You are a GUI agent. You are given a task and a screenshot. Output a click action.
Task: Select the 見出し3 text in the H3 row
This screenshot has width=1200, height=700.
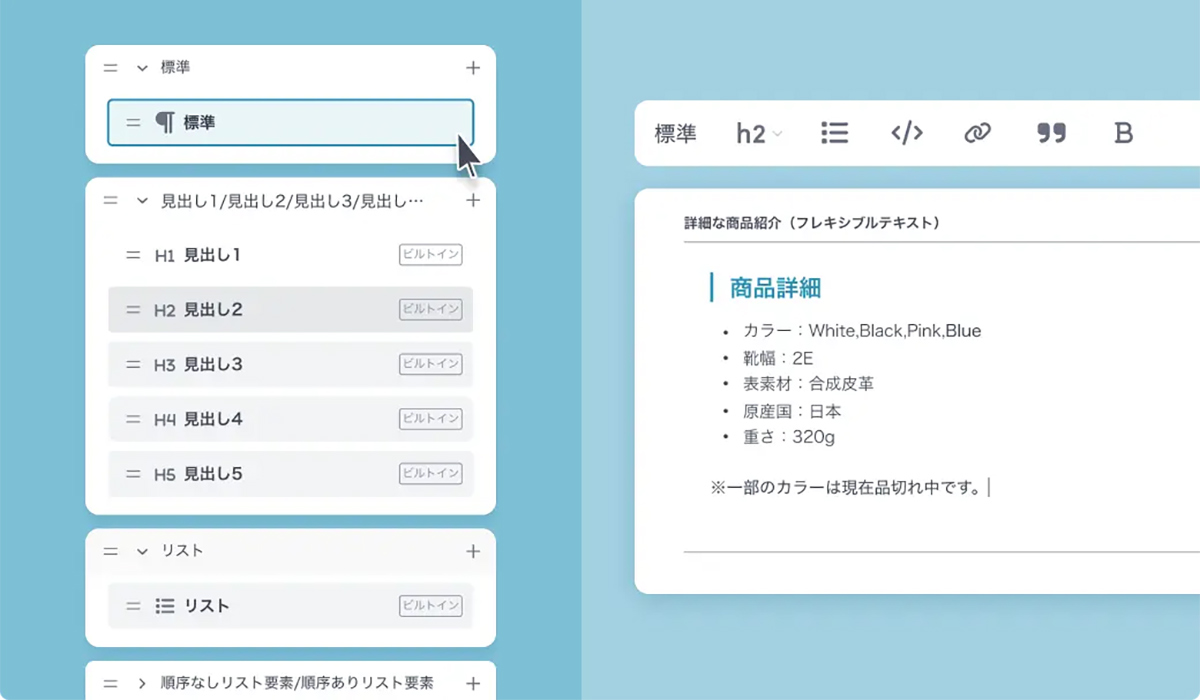point(213,365)
